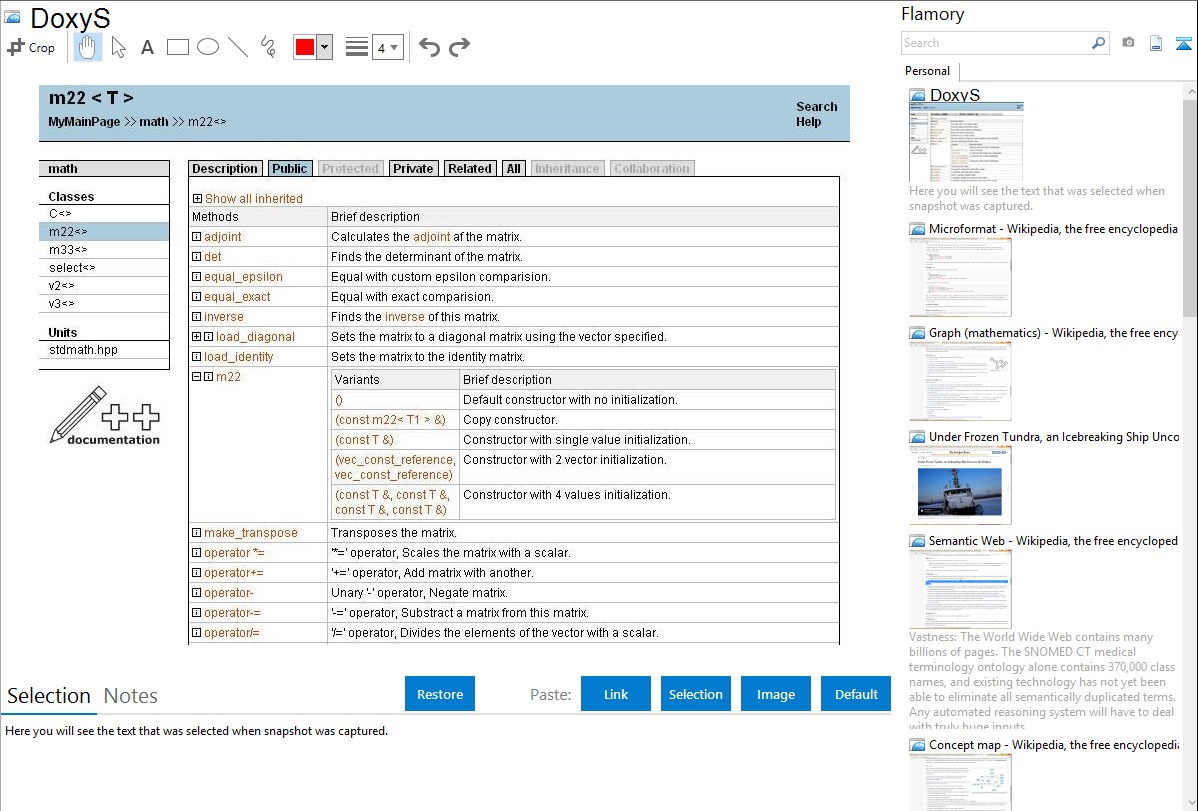This screenshot has width=1198, height=811.
Task: Select the freehand squiggle tool
Action: click(268, 47)
